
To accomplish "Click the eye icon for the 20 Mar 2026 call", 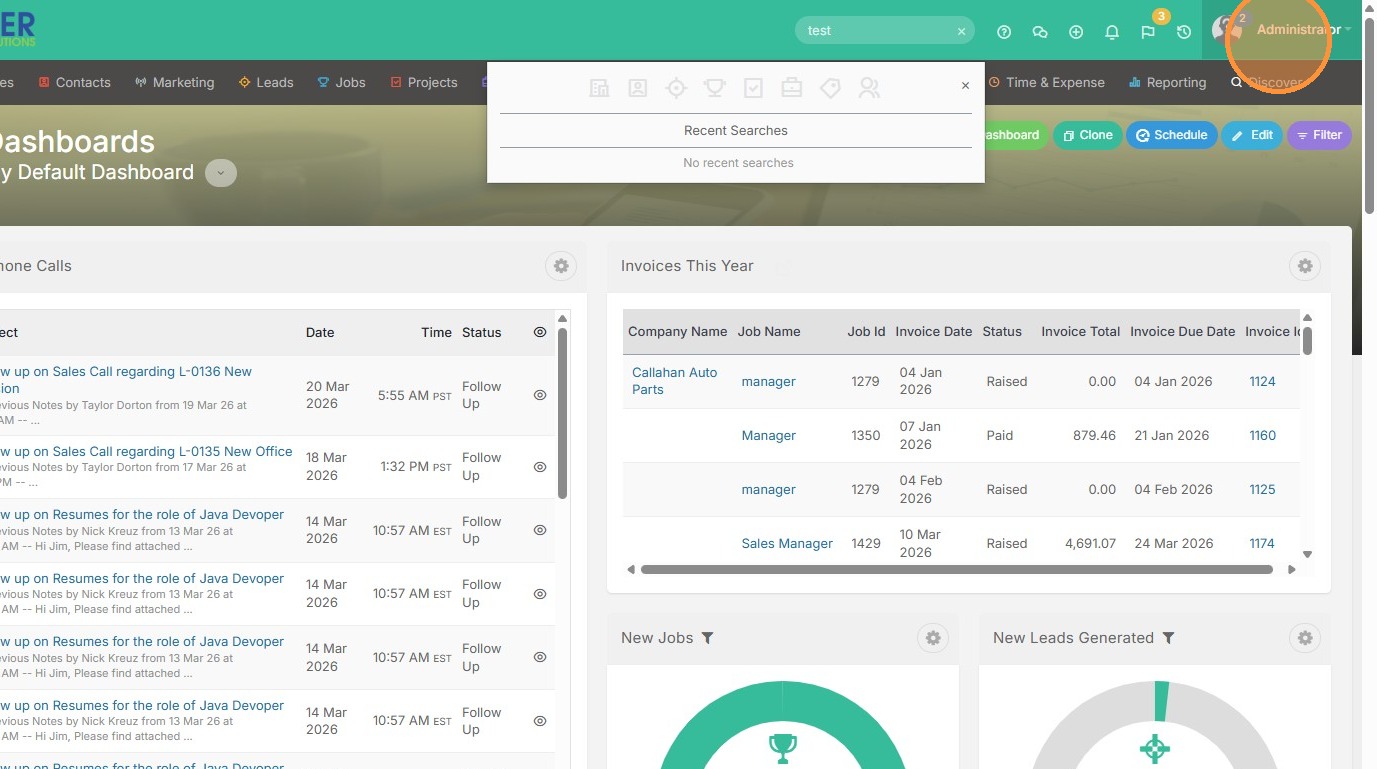I will click(540, 395).
